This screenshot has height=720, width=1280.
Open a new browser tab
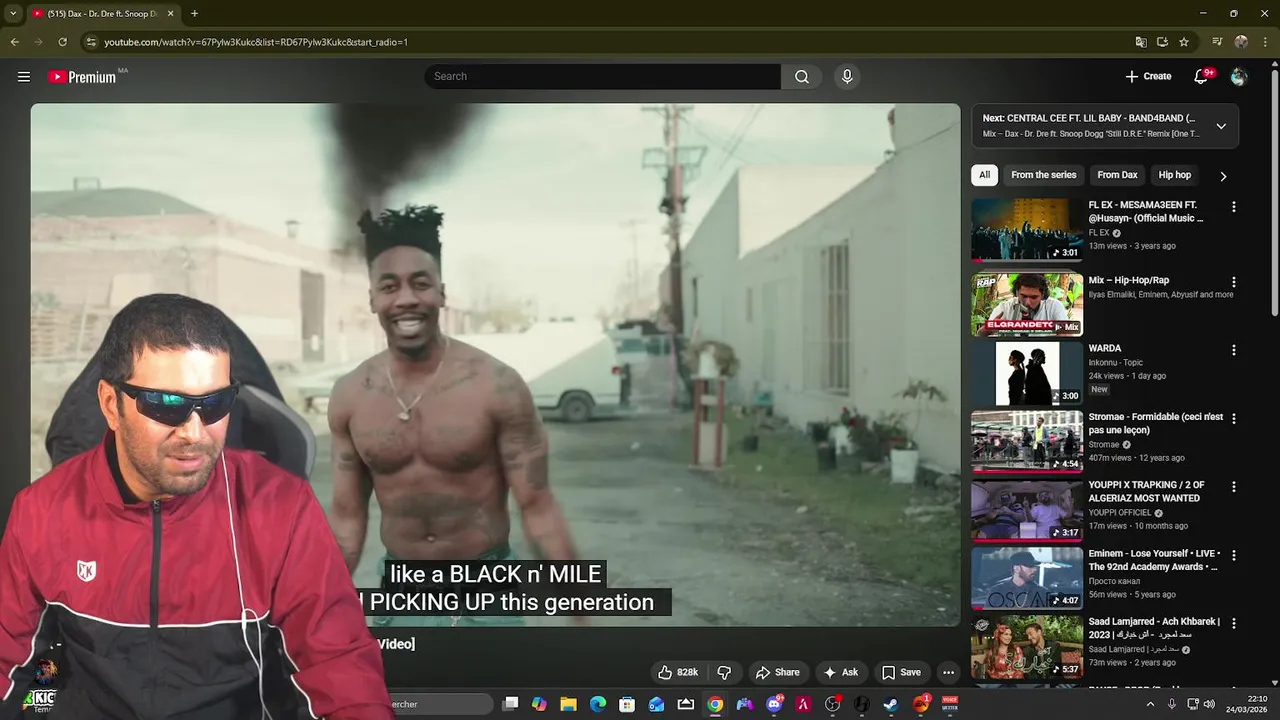[x=194, y=13]
